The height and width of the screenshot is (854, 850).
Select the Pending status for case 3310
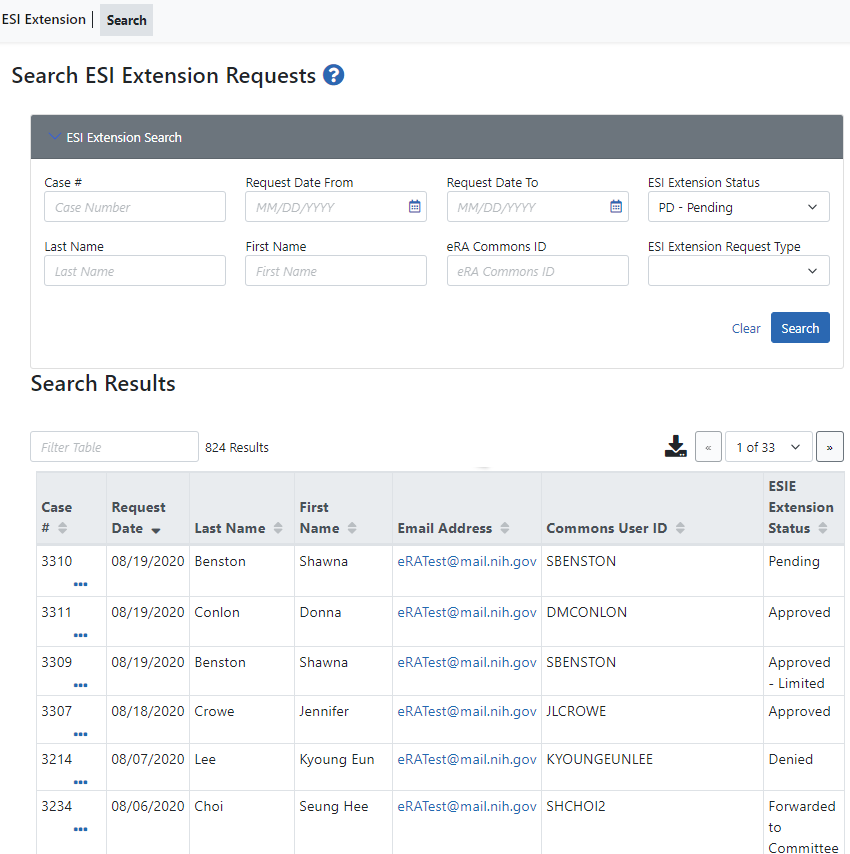click(x=794, y=562)
